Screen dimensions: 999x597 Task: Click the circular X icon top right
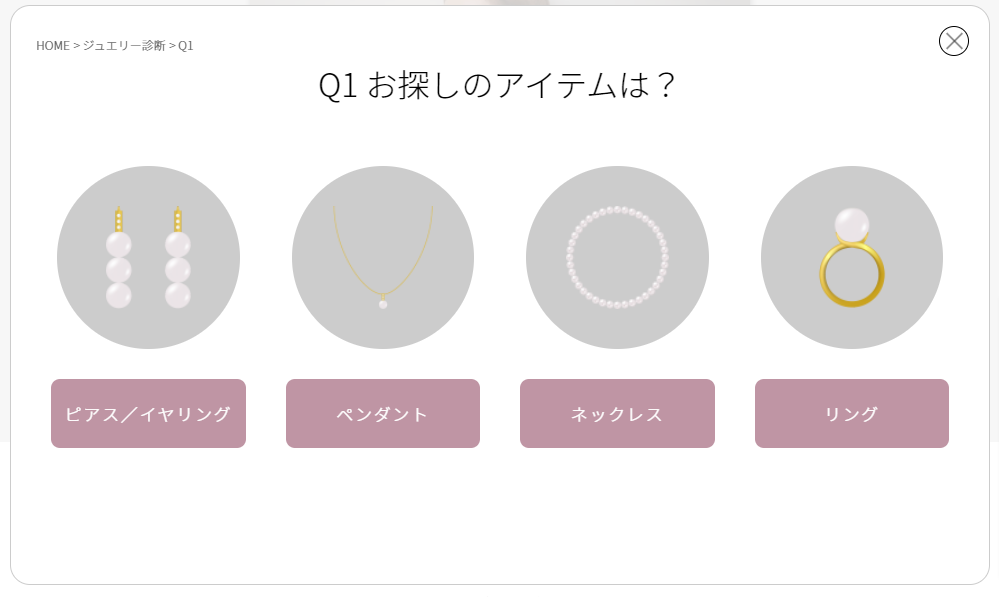[x=954, y=42]
